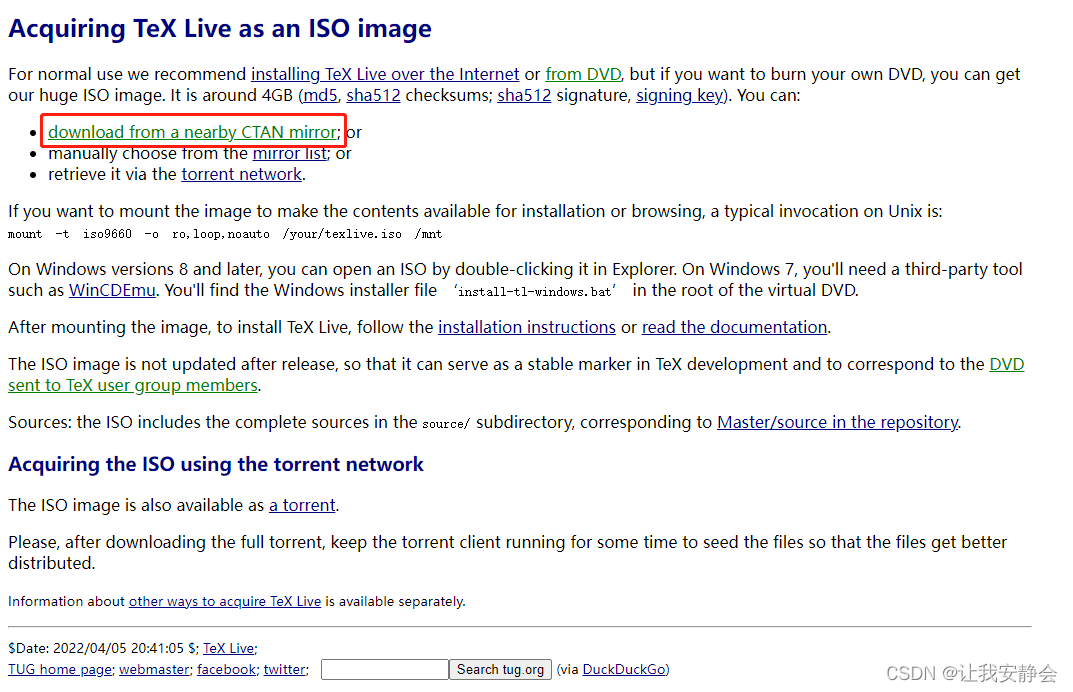Image resolution: width=1073 pixels, height=692 pixels.
Task: Follow the 'from DVD' link
Action: tap(583, 74)
